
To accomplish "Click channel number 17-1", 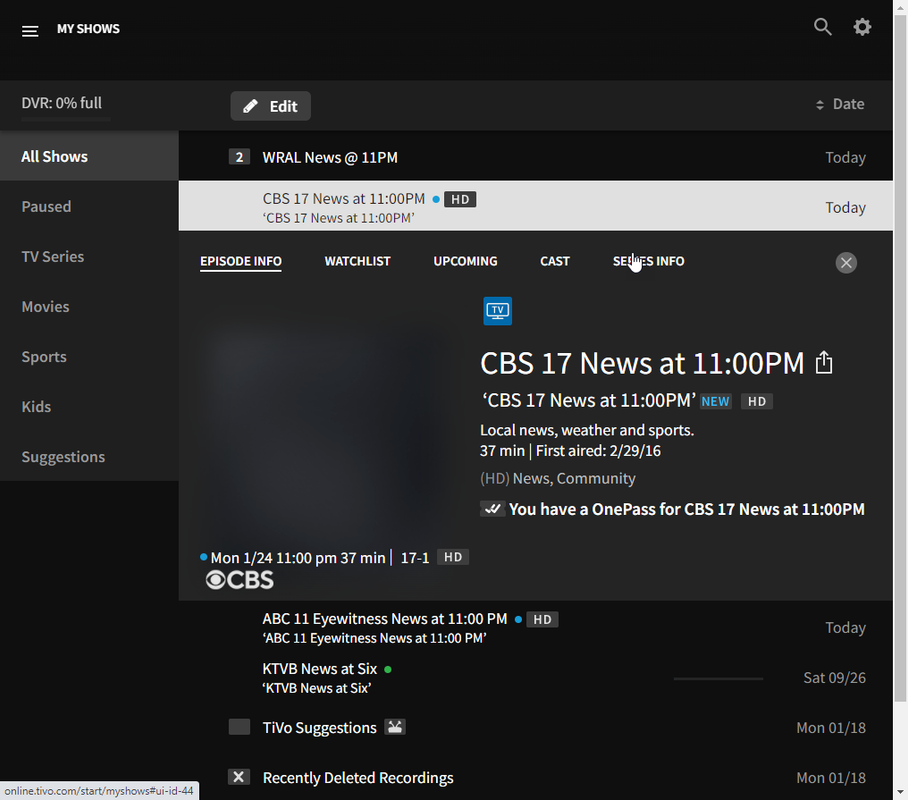I will click(415, 558).
